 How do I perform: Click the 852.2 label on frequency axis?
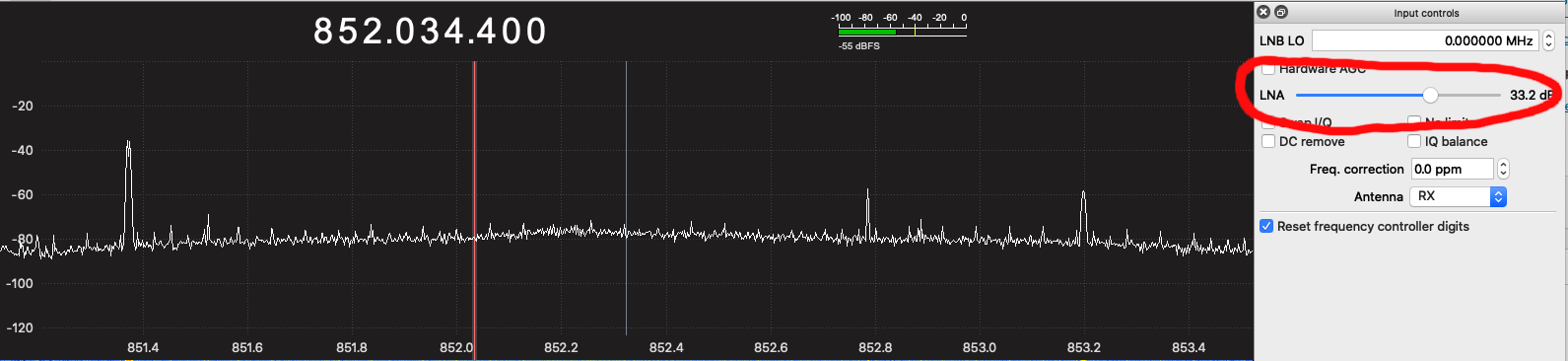click(x=561, y=347)
